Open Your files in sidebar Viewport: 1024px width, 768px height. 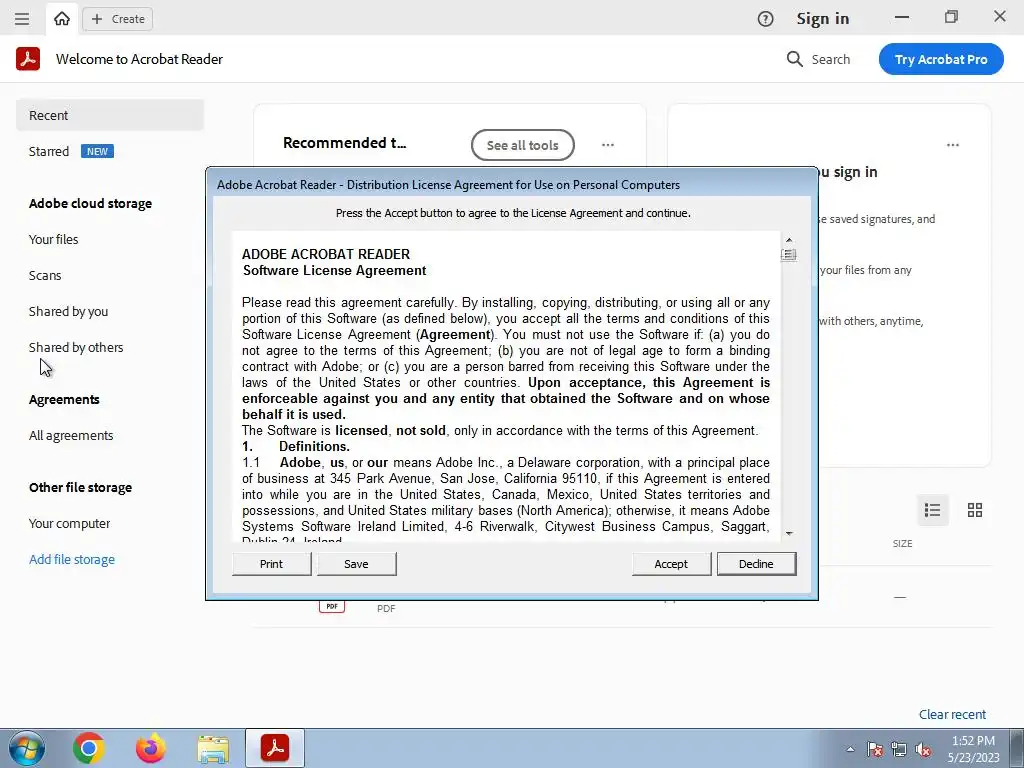coord(54,240)
